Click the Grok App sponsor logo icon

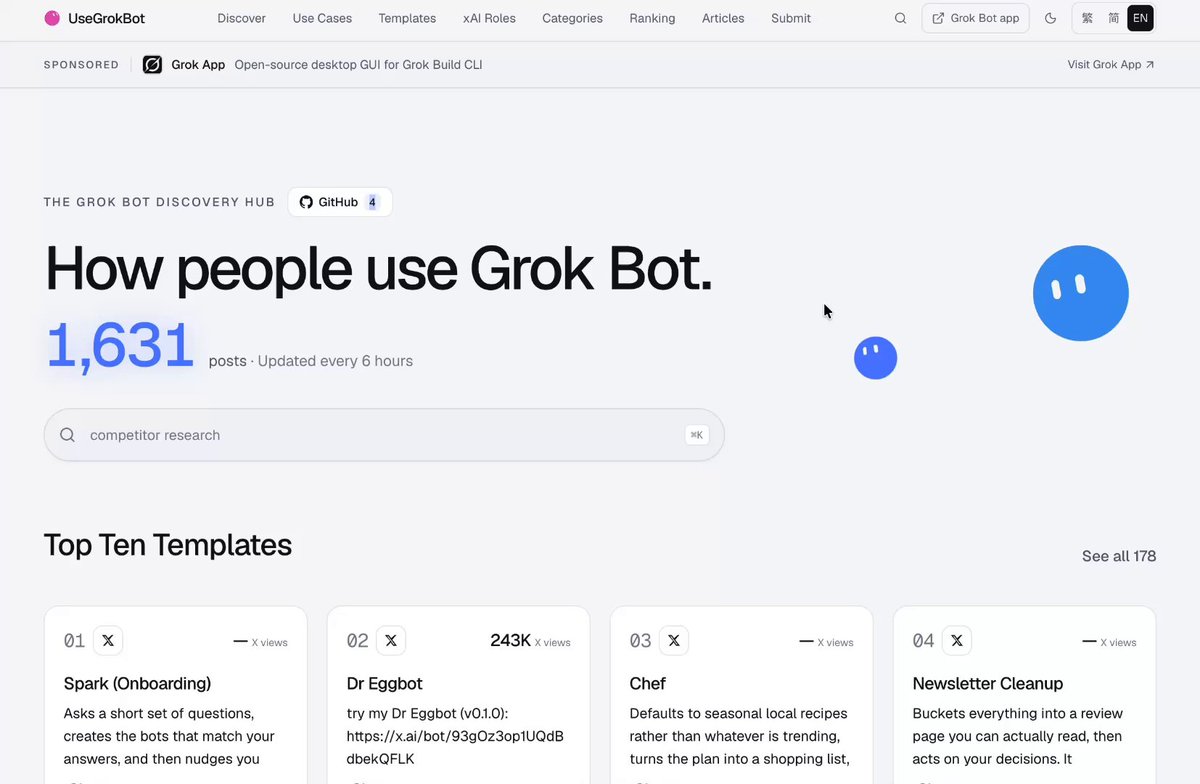coord(152,65)
